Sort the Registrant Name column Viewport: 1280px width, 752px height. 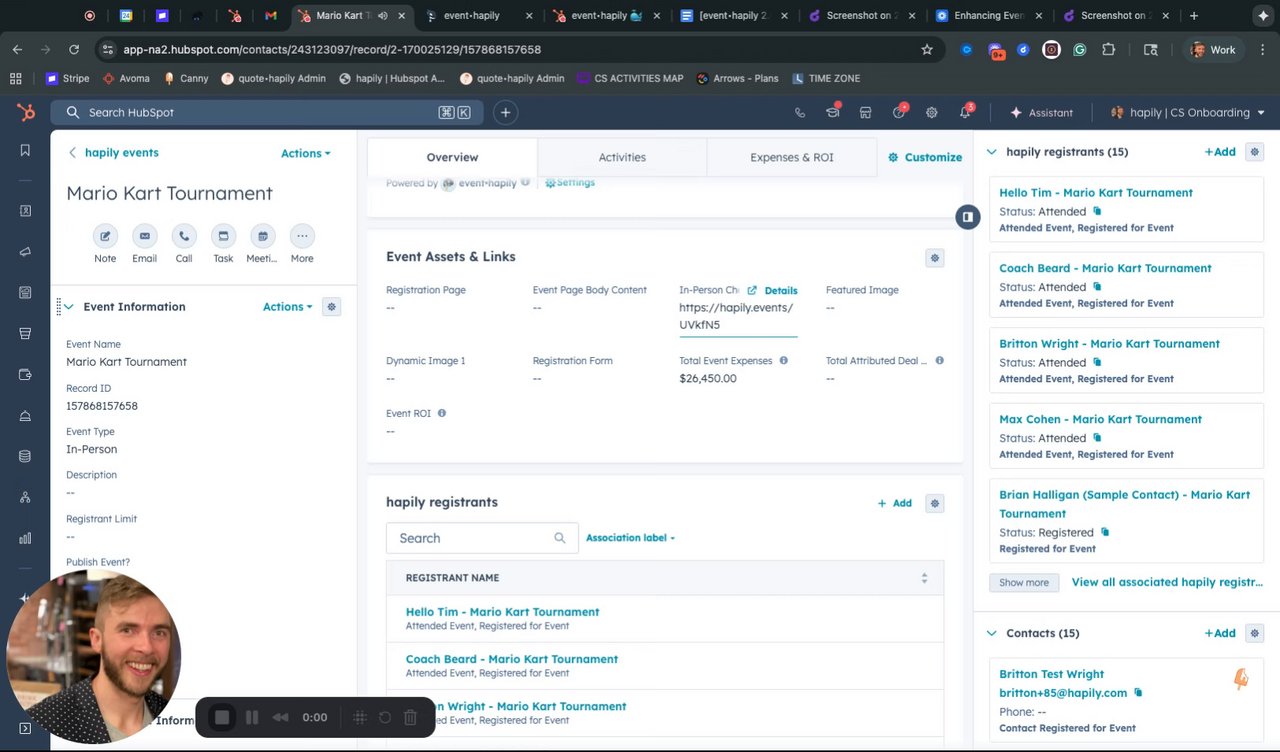[924, 578]
